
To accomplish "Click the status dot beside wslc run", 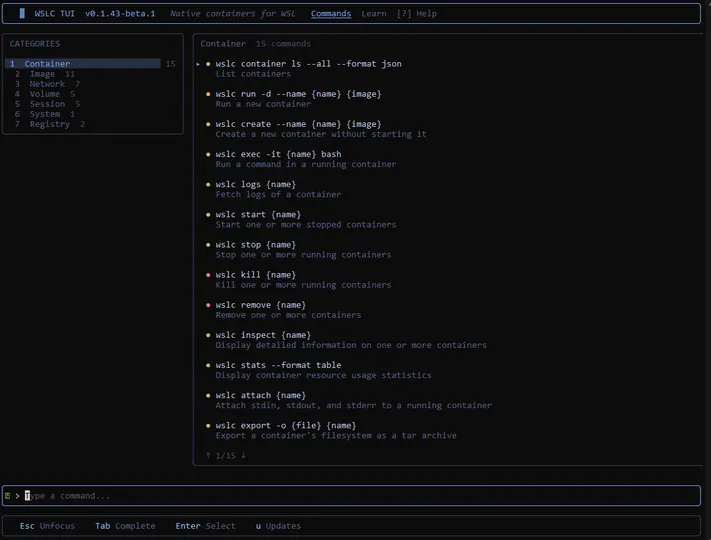I will point(208,94).
